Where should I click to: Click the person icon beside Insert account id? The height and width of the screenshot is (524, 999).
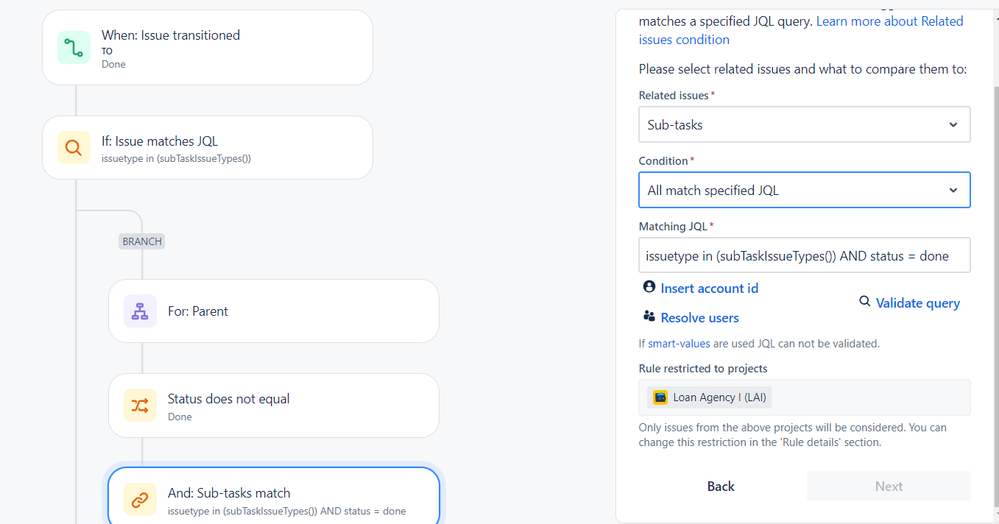649,287
